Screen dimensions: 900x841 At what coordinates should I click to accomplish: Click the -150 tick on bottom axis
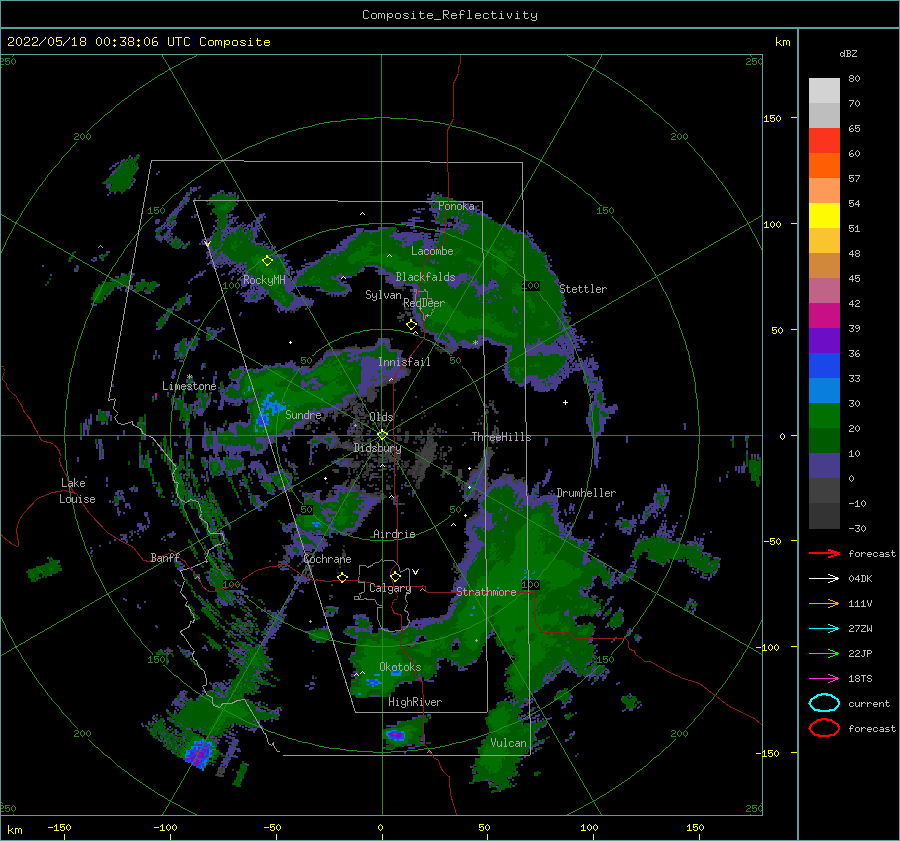(x=59, y=827)
